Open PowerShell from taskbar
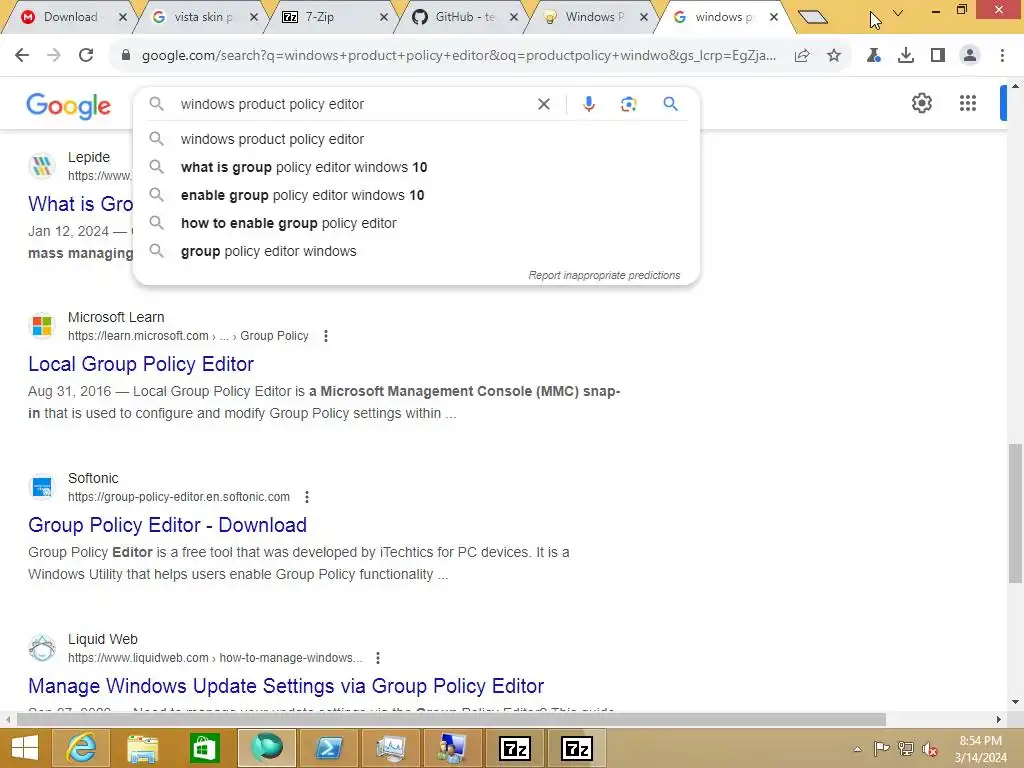Screen dimensions: 1024x768 coord(328,748)
